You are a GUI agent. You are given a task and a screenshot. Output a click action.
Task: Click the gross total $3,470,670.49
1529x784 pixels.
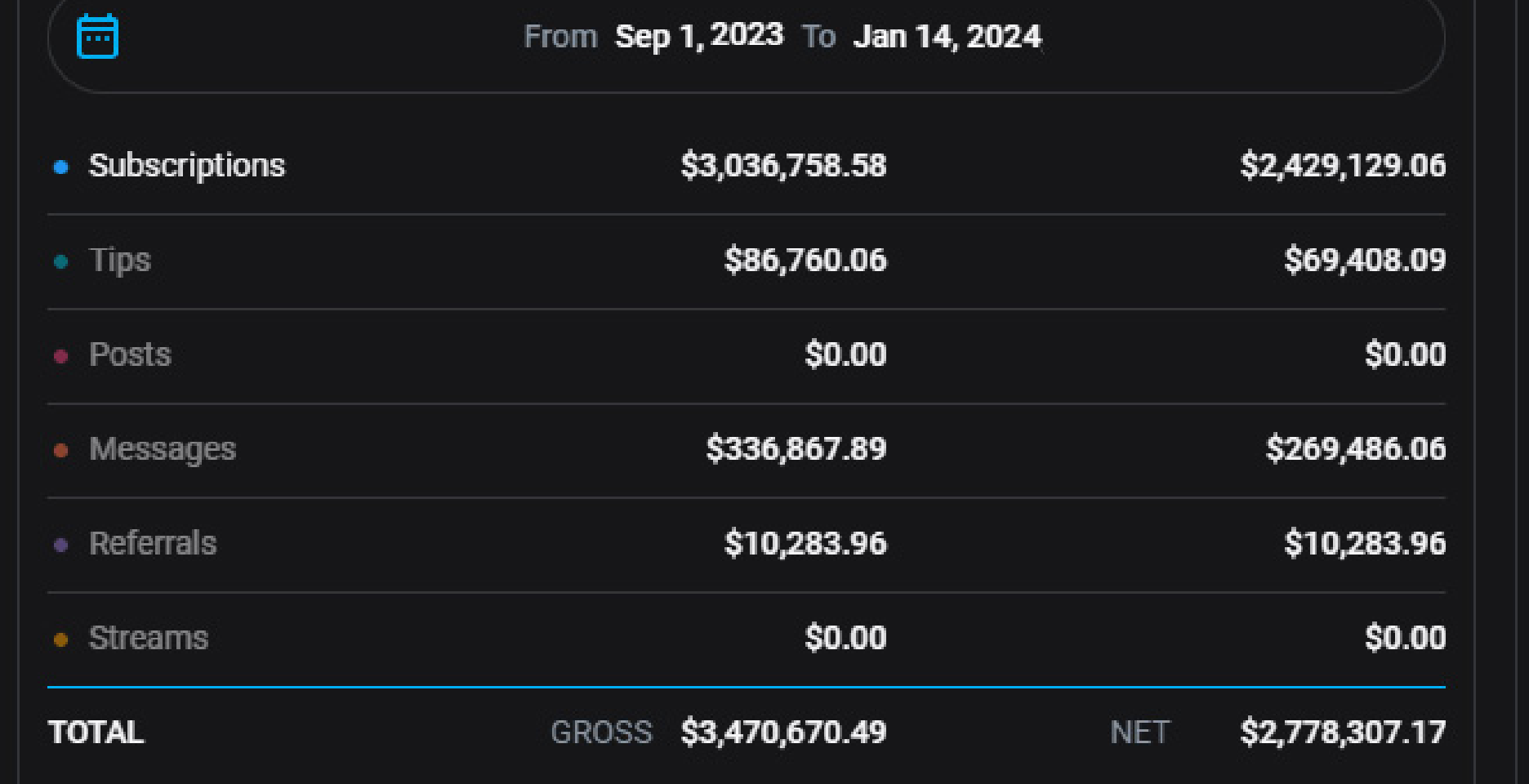[x=783, y=733]
